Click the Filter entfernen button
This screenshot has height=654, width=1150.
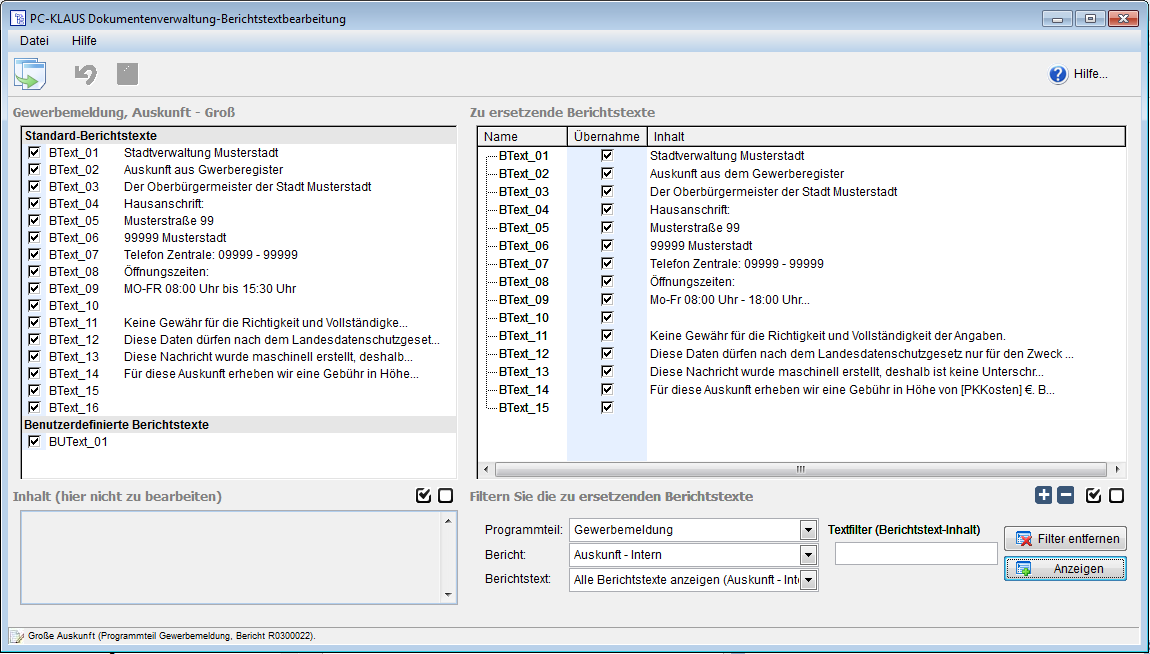click(1065, 538)
